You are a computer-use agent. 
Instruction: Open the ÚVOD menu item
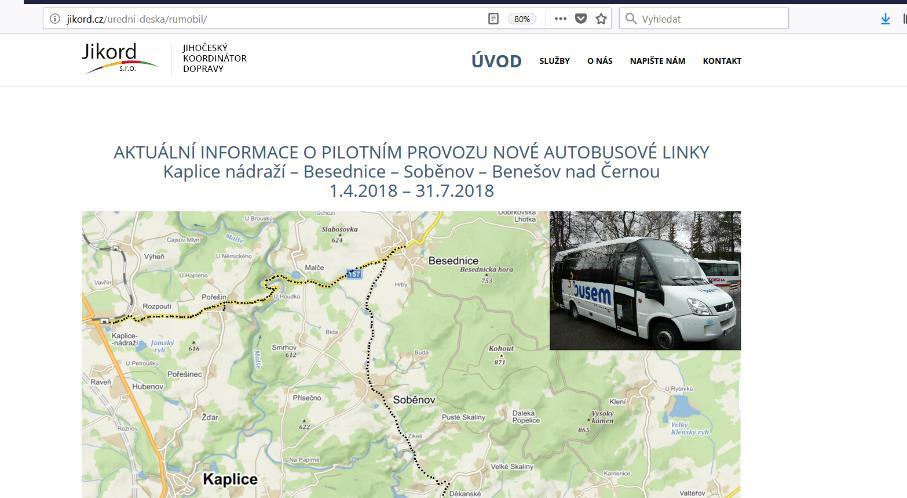coord(496,61)
